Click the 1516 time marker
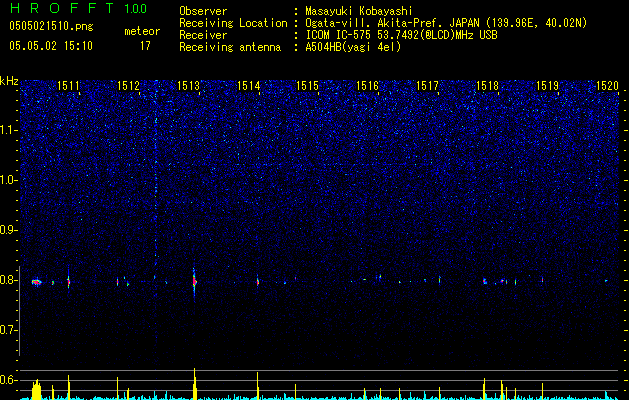This screenshot has width=629, height=400. click(368, 86)
